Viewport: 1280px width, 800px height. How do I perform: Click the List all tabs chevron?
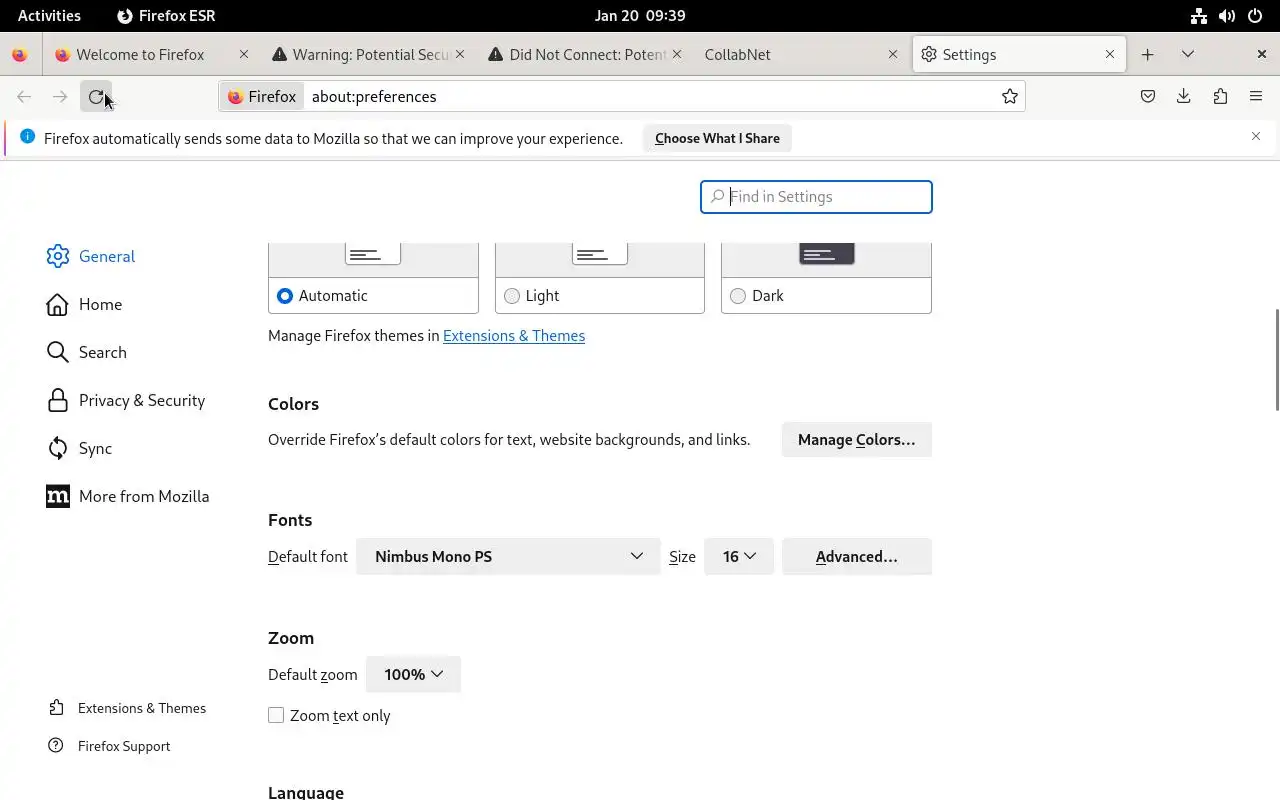(1188, 55)
